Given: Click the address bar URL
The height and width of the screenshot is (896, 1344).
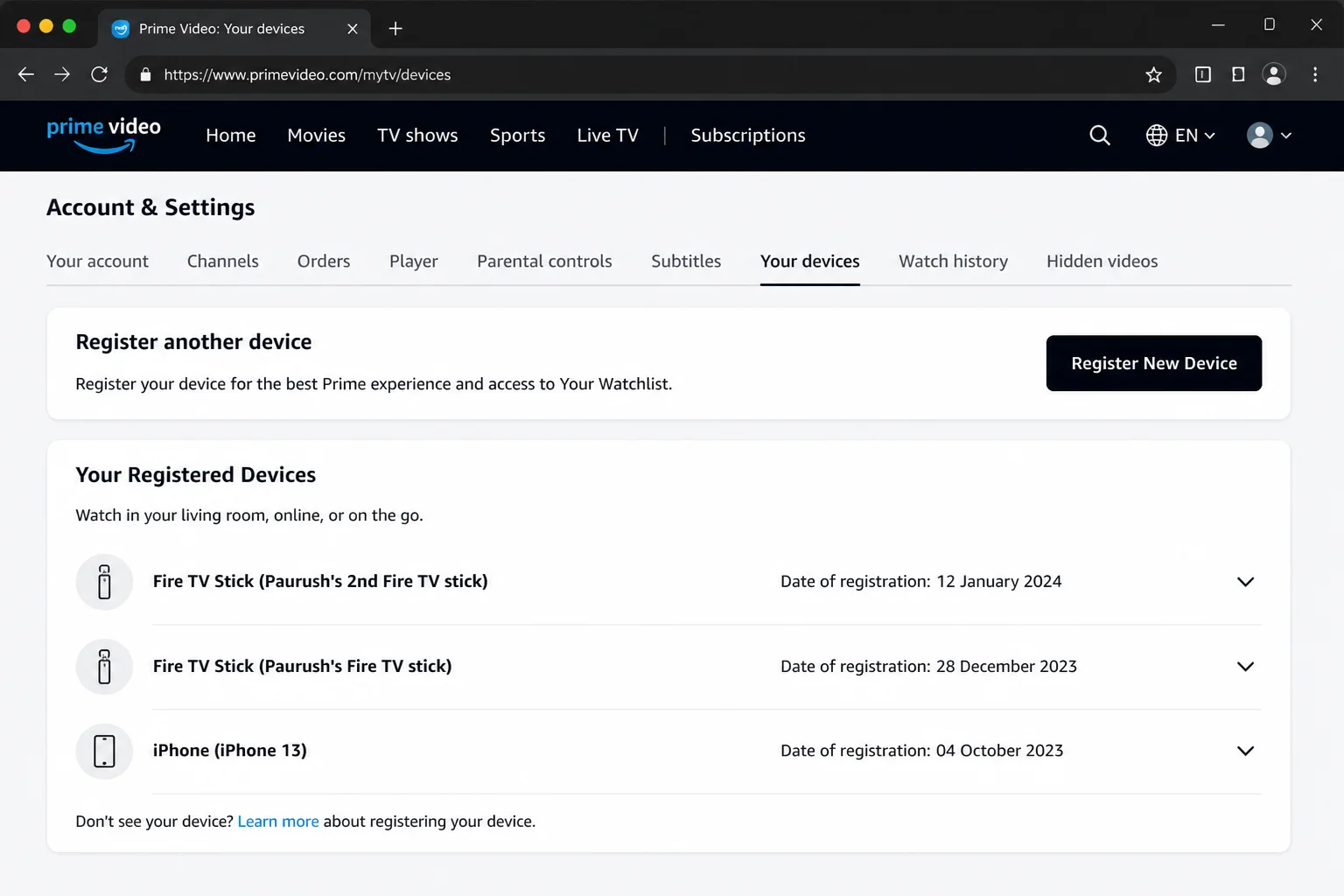Looking at the screenshot, I should [307, 74].
